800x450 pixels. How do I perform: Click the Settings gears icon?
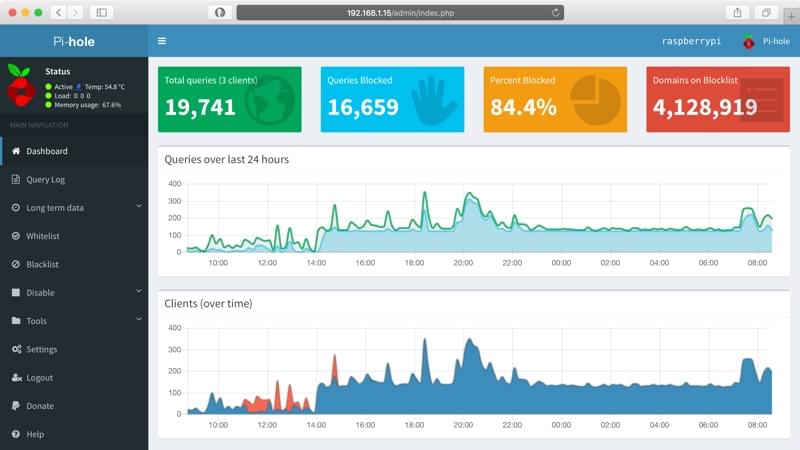click(x=16, y=349)
